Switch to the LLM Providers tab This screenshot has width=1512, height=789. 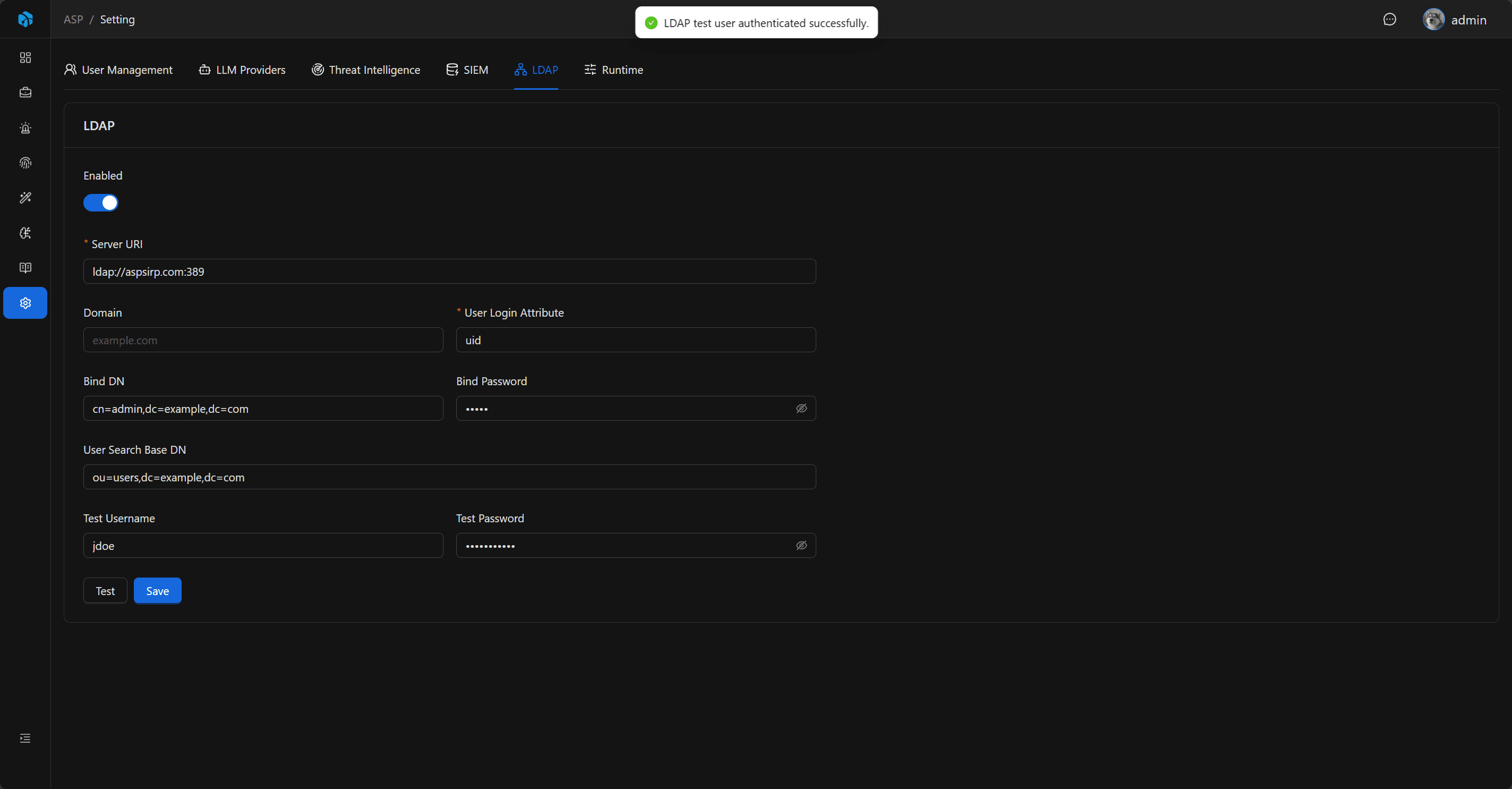[x=242, y=69]
